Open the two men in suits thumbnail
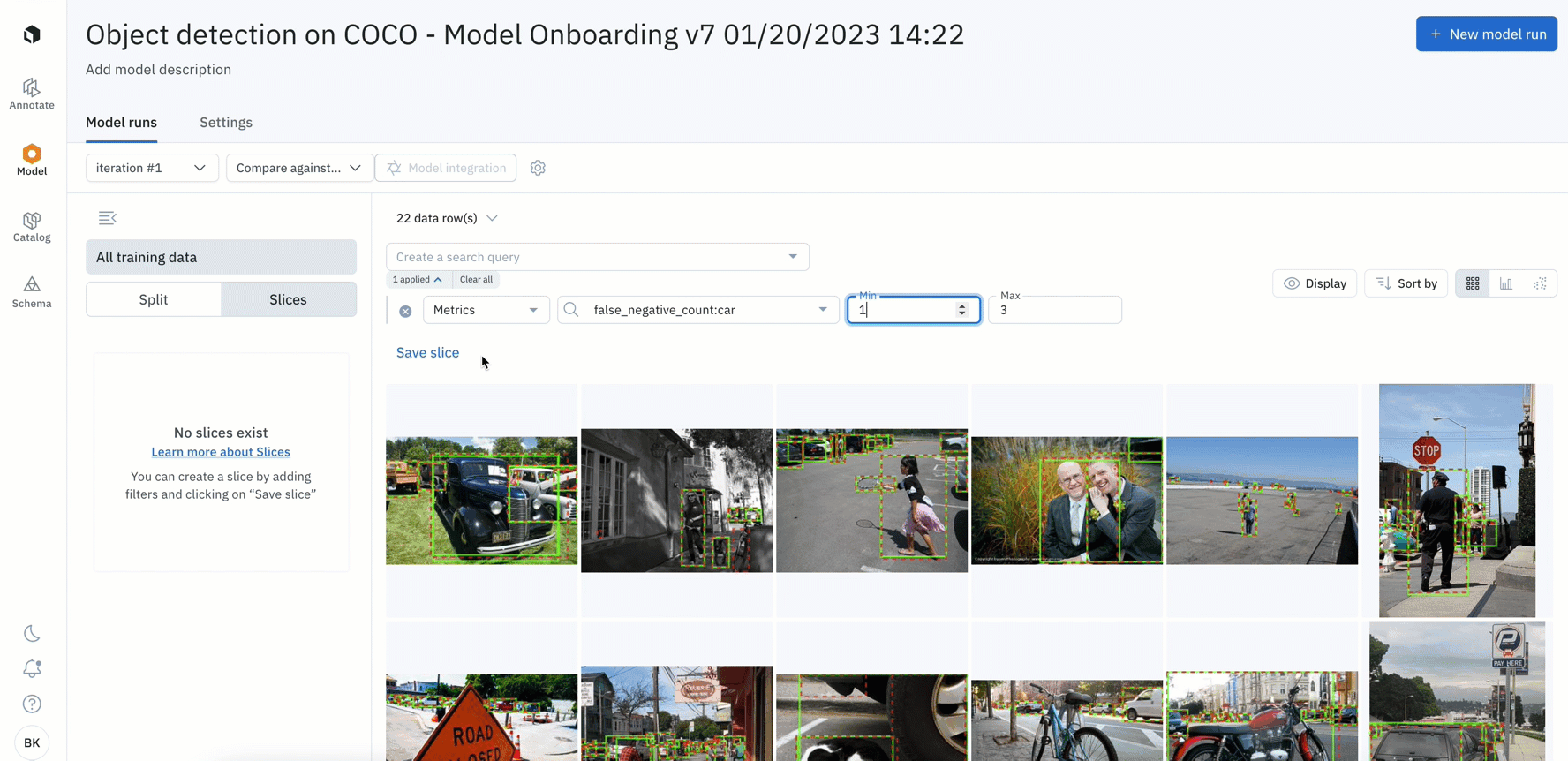This screenshot has height=761, width=1568. tap(1067, 501)
